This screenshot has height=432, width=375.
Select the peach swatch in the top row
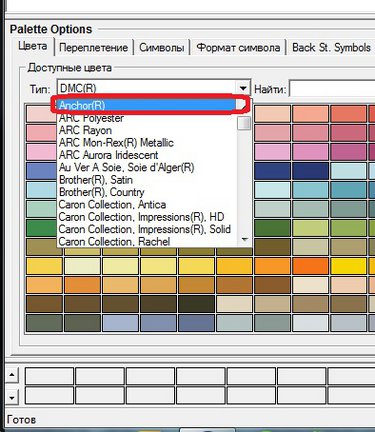pyautogui.click(x=272, y=114)
